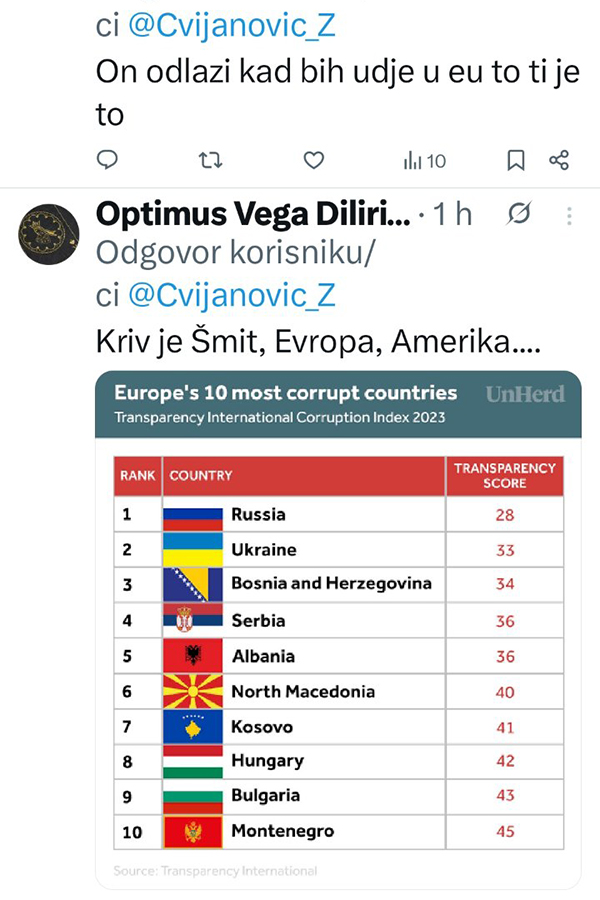
Task: Share the top tweet
Action: point(559,160)
